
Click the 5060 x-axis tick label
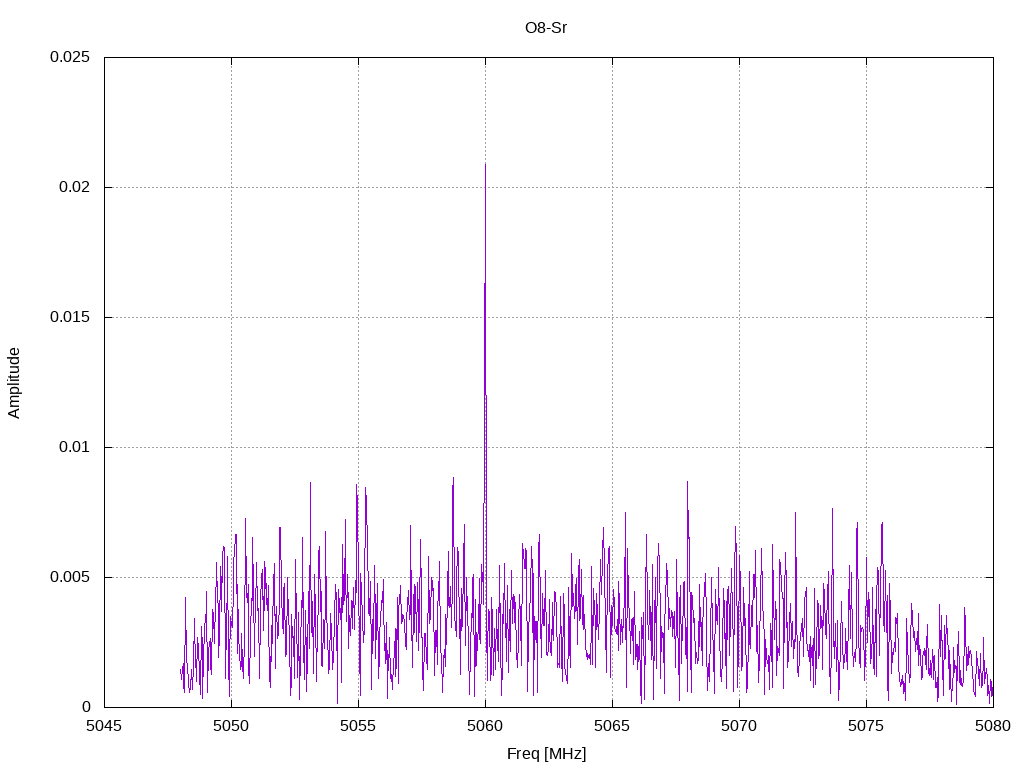pos(485,726)
